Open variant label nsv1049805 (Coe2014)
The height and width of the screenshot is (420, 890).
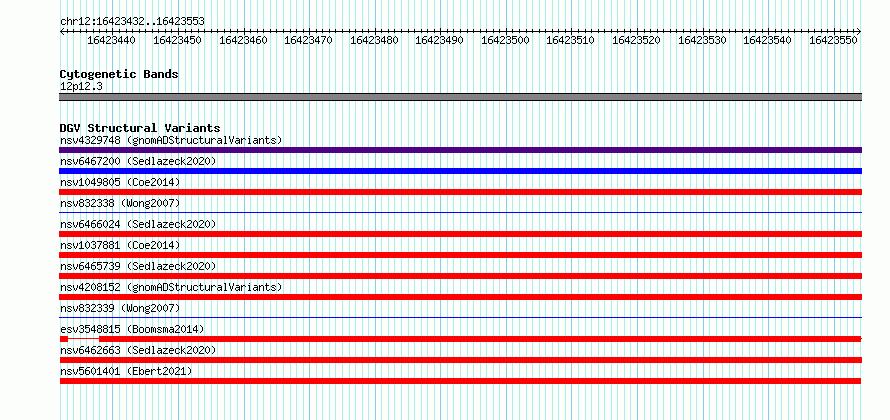(x=120, y=182)
